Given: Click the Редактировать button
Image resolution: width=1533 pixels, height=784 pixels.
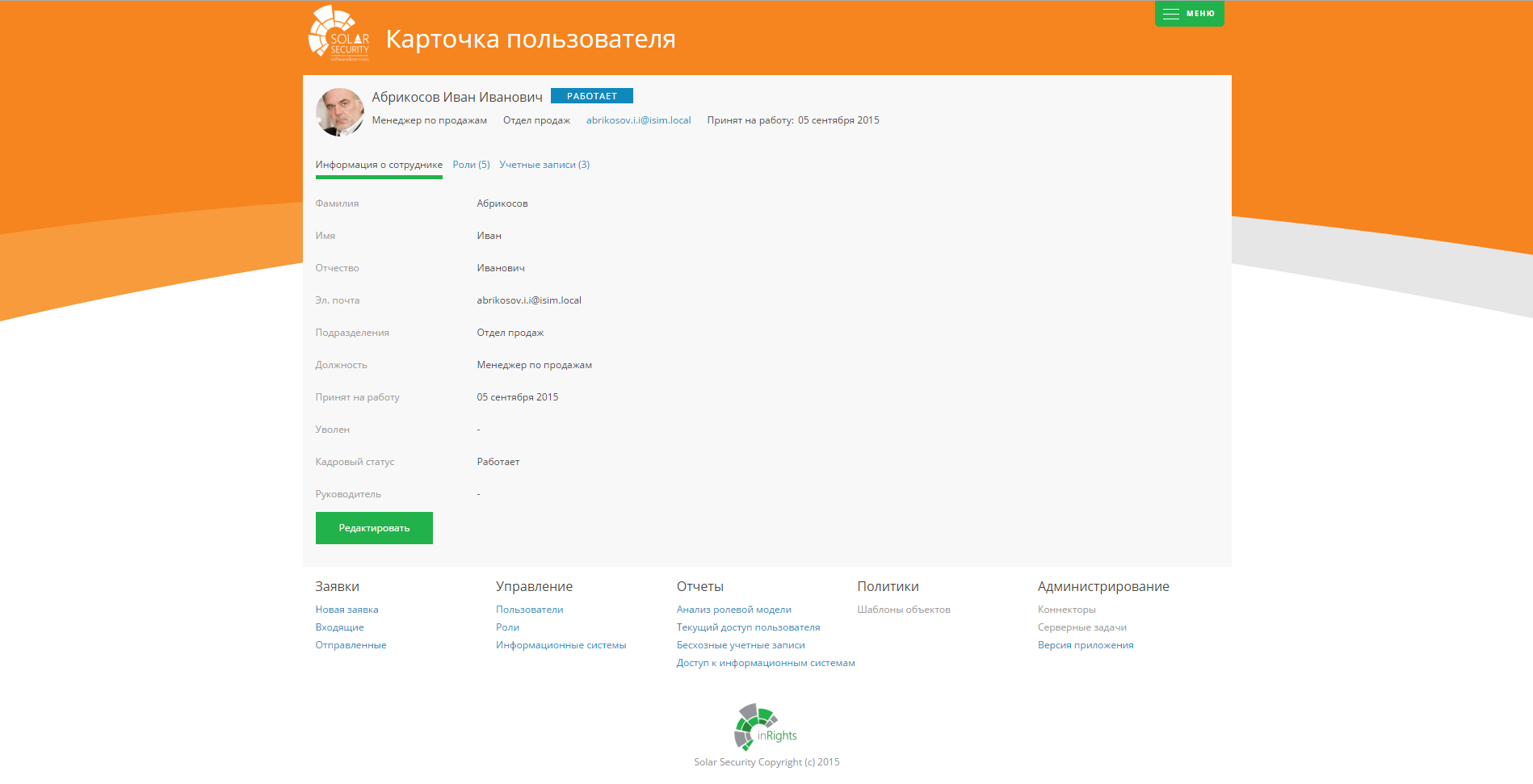Looking at the screenshot, I should 374,528.
